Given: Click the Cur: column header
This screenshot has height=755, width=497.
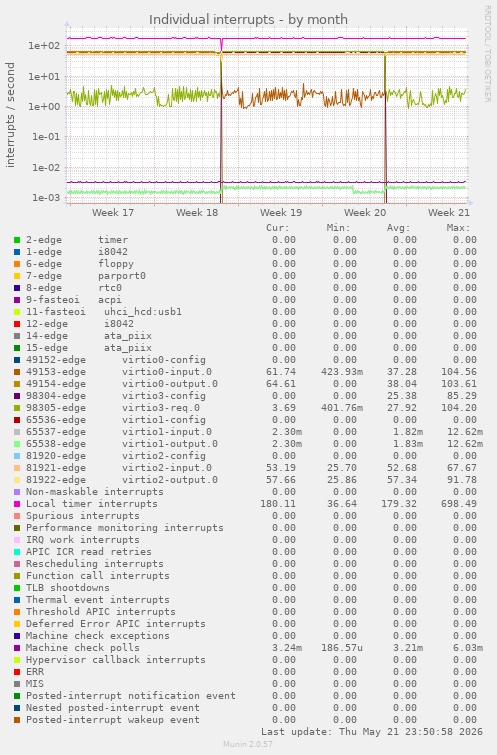Looking at the screenshot, I should click(x=278, y=228).
